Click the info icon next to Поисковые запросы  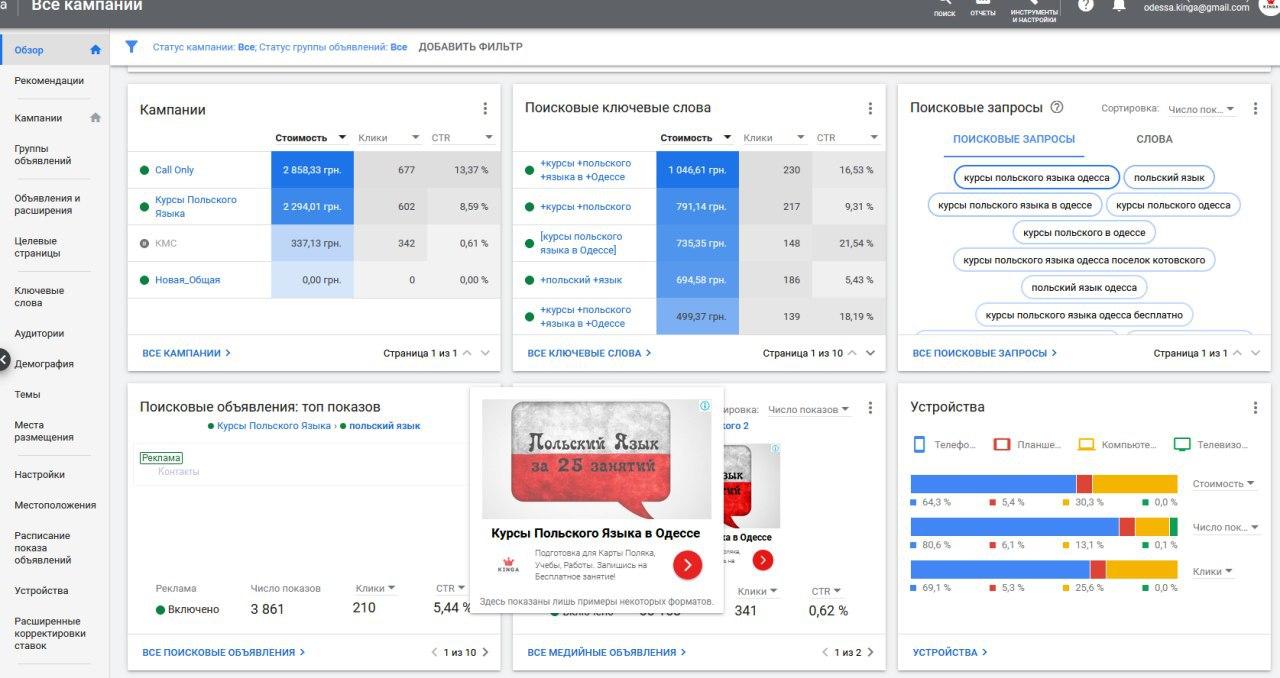(x=1057, y=108)
